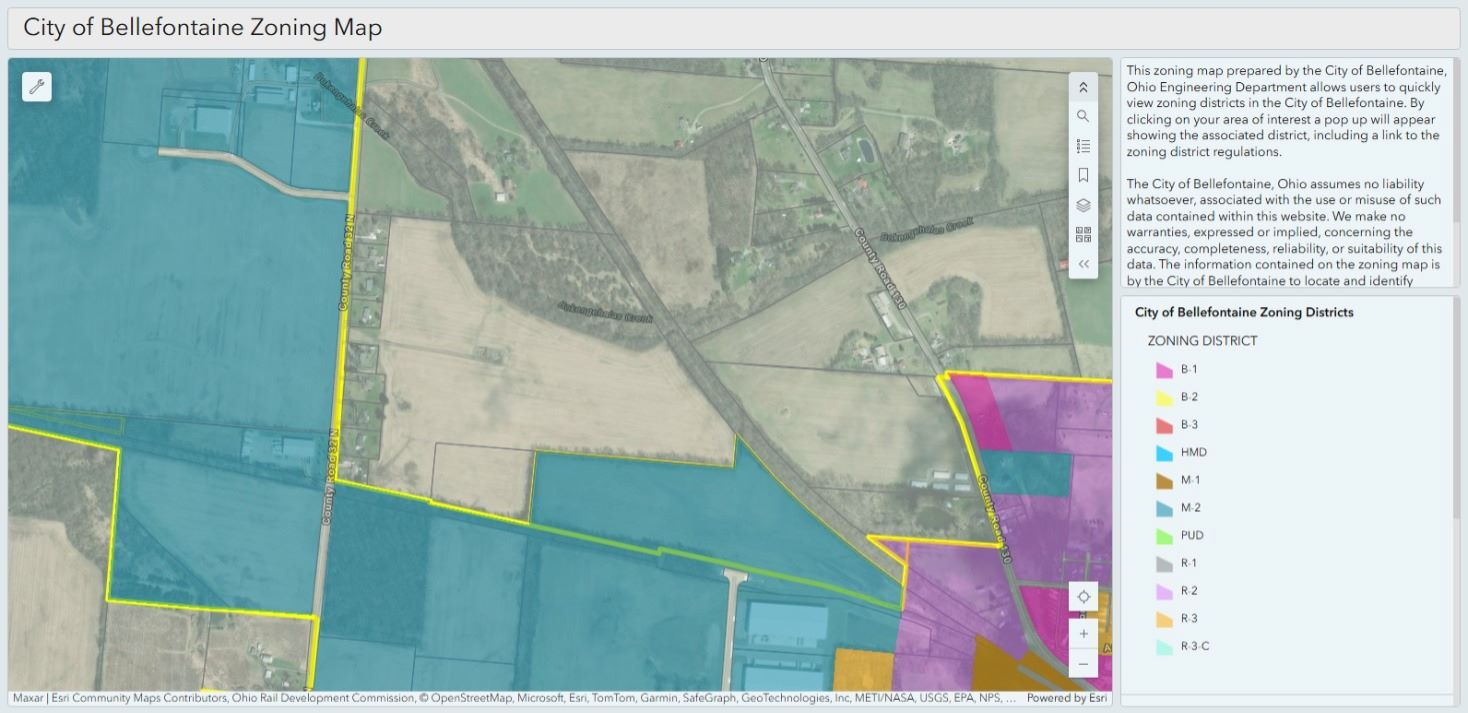Click the Powered by Esri link
The width and height of the screenshot is (1468, 713).
pos(1066,698)
